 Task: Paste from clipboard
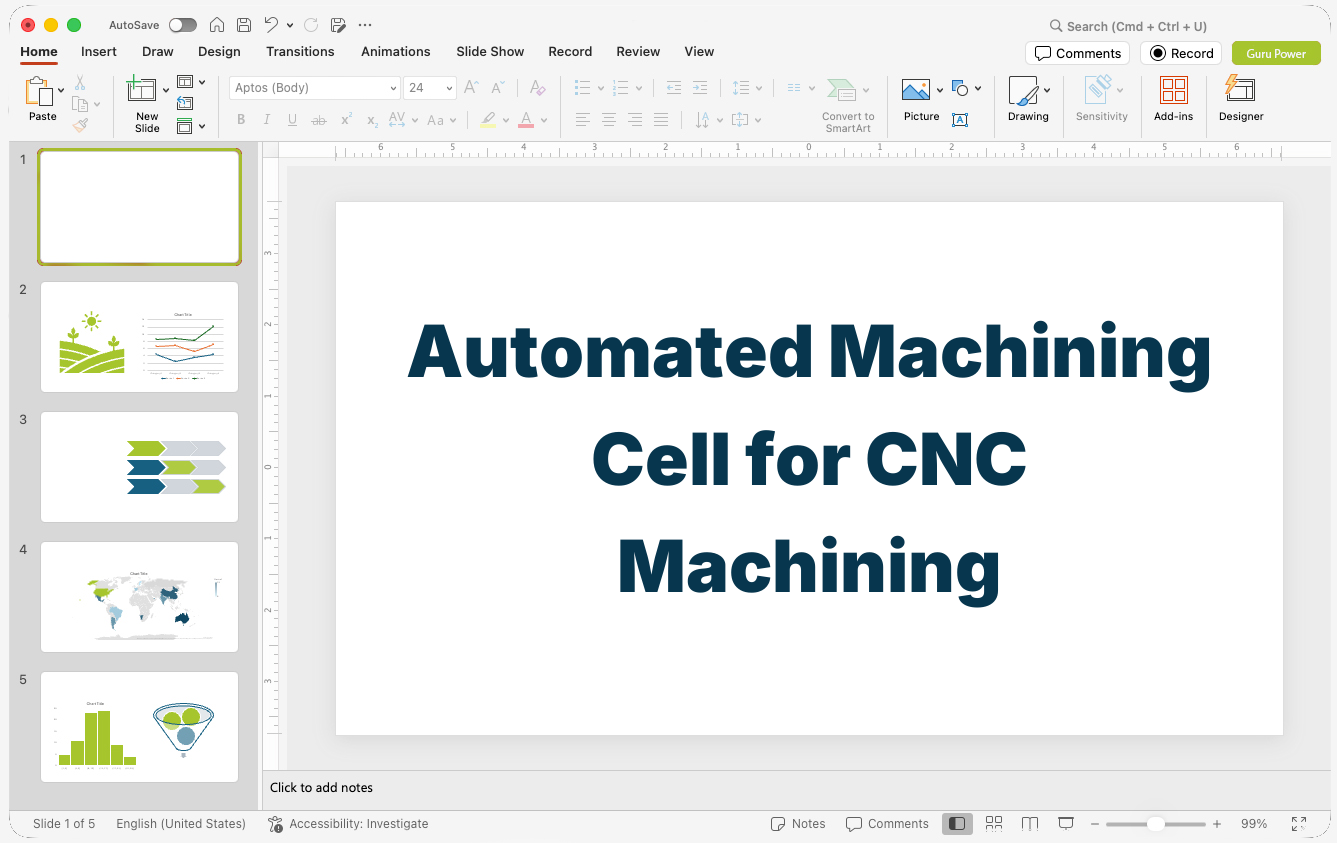tap(42, 99)
